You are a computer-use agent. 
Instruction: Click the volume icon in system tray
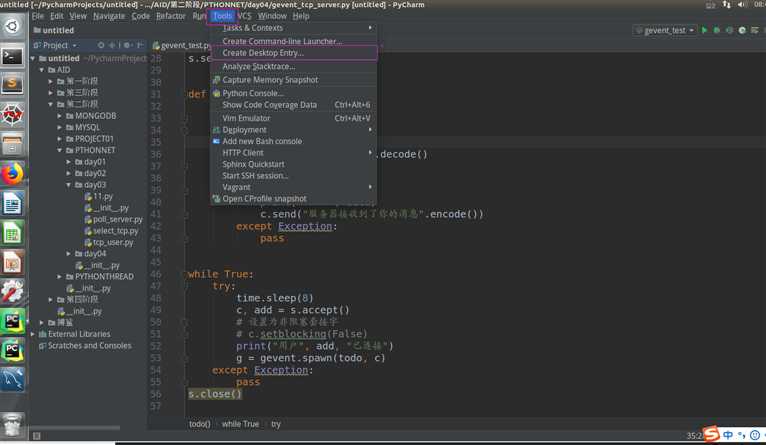741,5
